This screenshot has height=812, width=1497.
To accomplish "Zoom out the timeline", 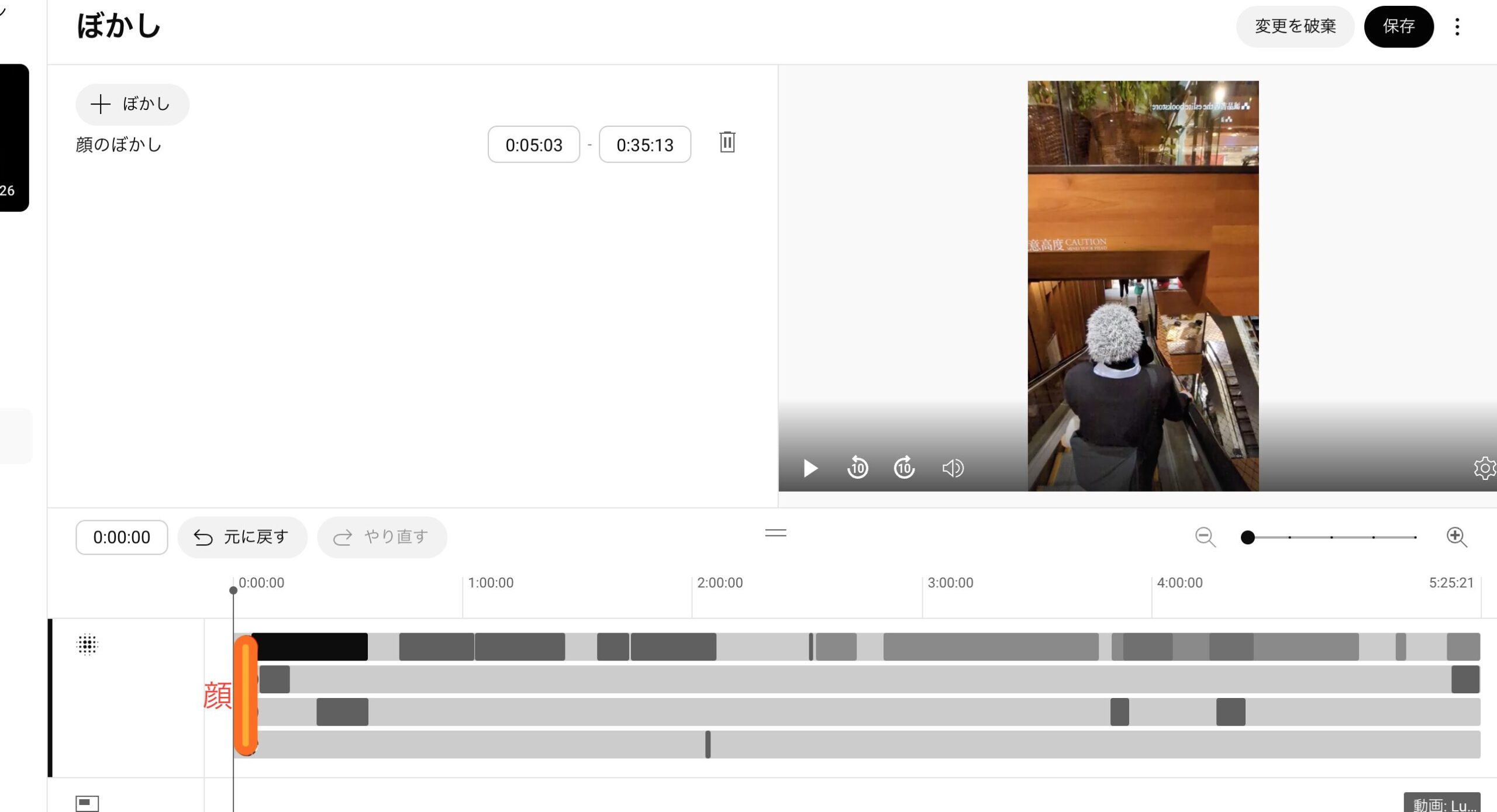I will click(1205, 537).
